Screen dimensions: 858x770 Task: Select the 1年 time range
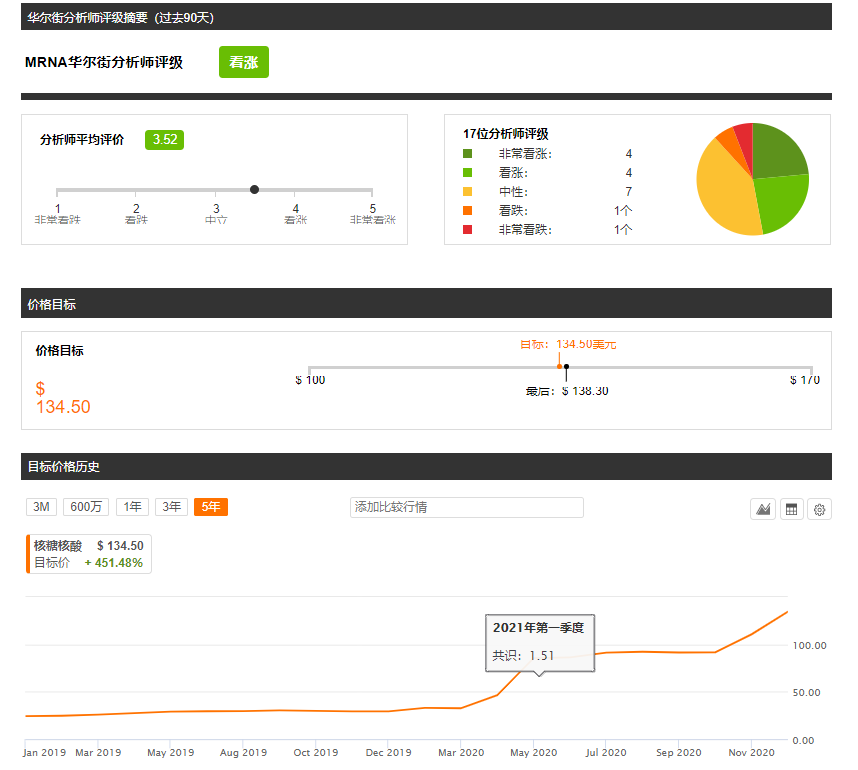pos(132,507)
